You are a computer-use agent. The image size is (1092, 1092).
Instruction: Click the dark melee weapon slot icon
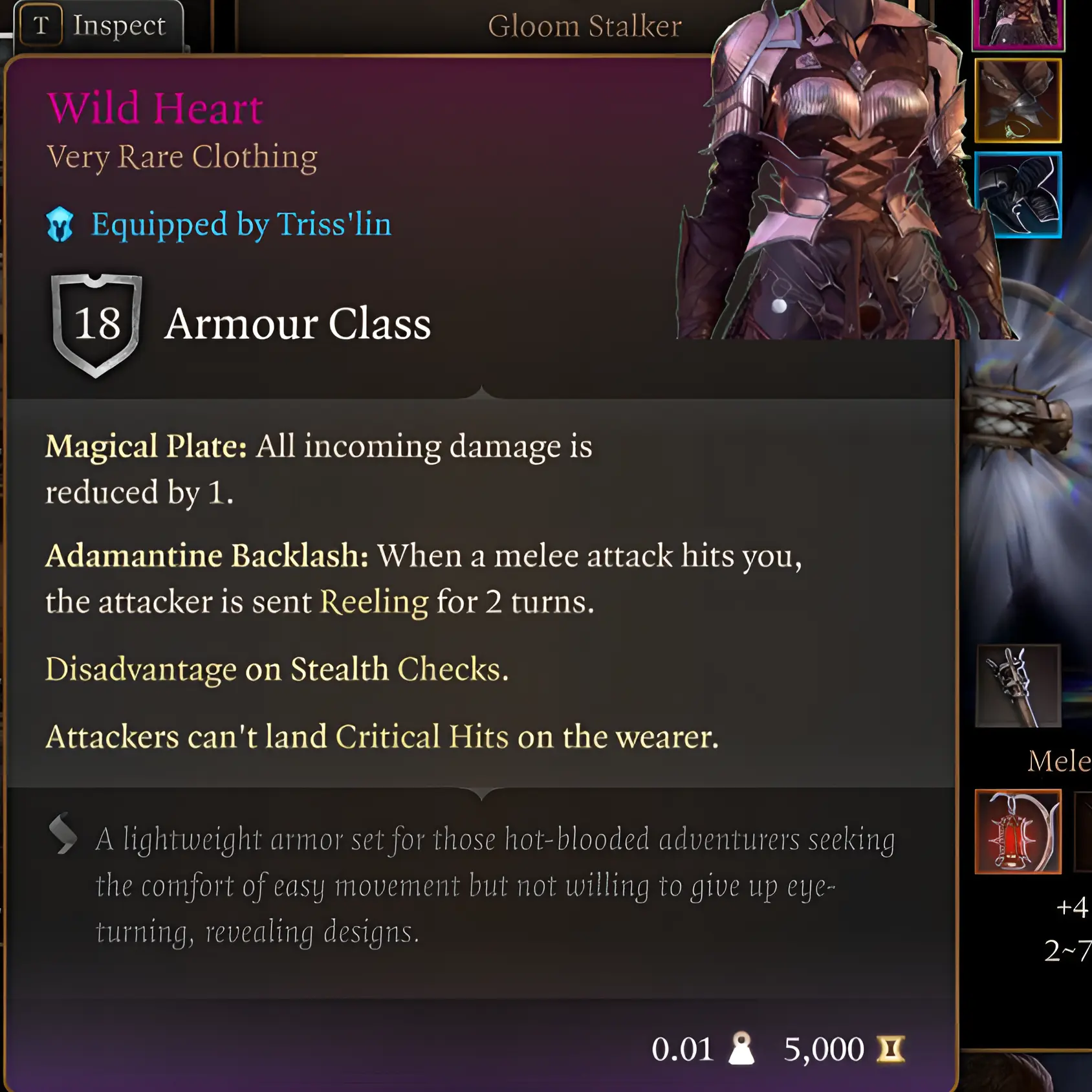point(1018,686)
